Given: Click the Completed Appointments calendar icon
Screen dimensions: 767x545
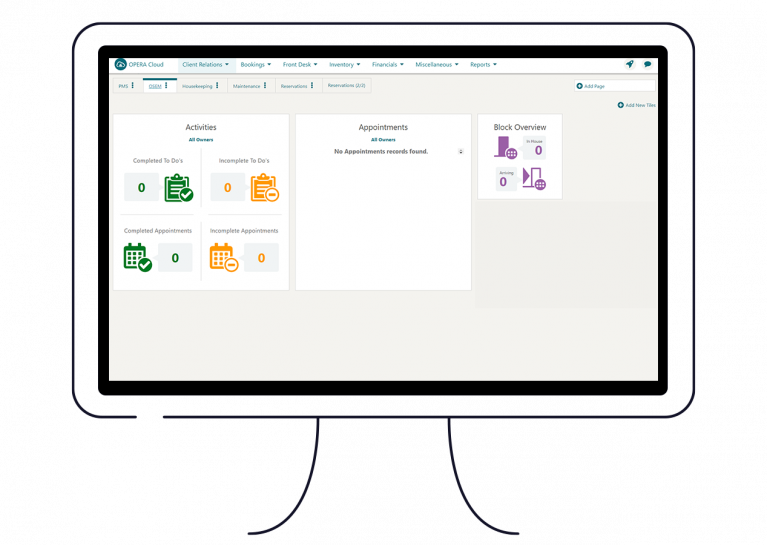Looking at the screenshot, I should click(x=137, y=258).
